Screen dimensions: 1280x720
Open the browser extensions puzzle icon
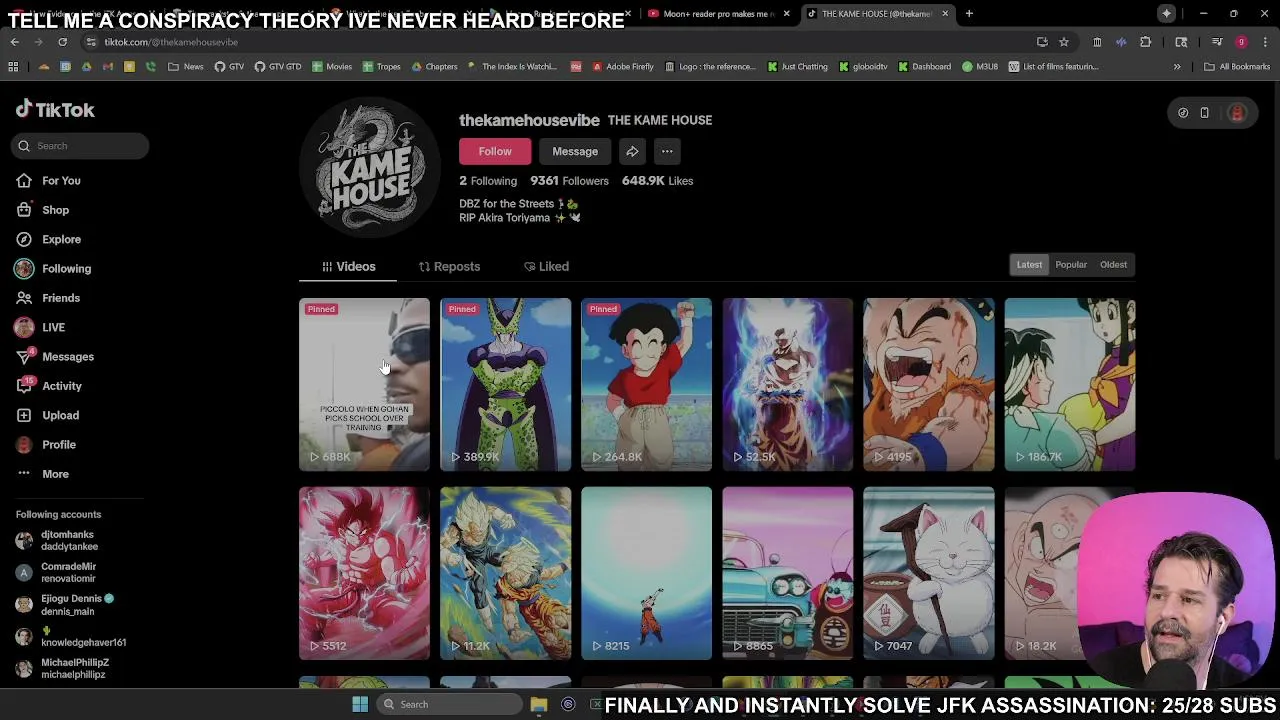pos(1146,42)
